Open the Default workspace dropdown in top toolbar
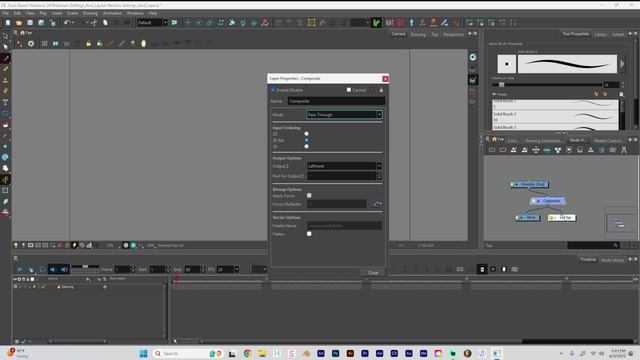This screenshot has height=360, width=640. click(x=152, y=22)
